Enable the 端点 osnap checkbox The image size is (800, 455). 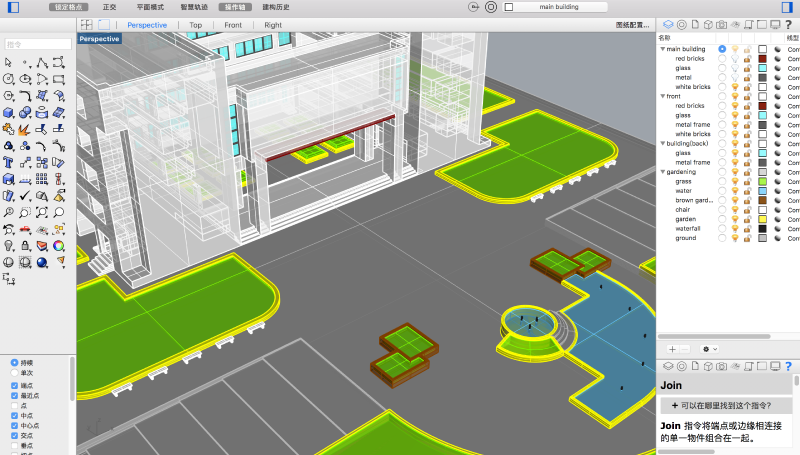14,385
